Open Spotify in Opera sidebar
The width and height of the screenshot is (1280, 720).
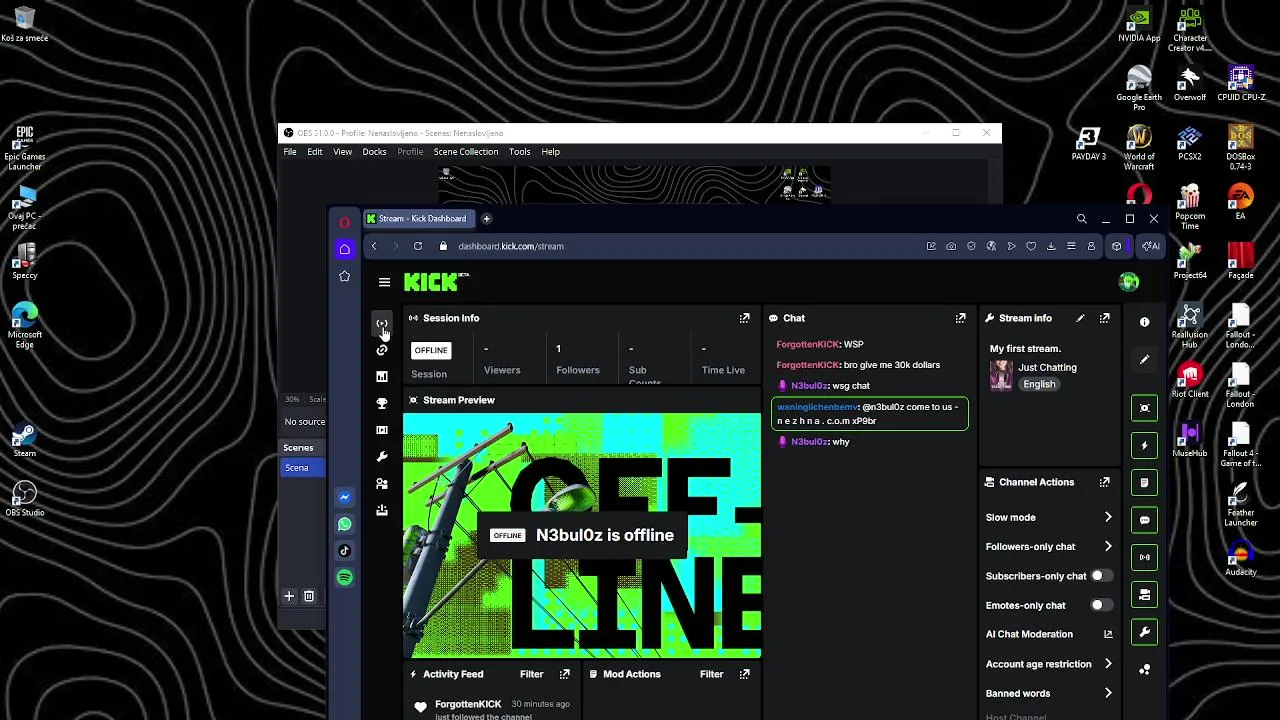point(345,577)
